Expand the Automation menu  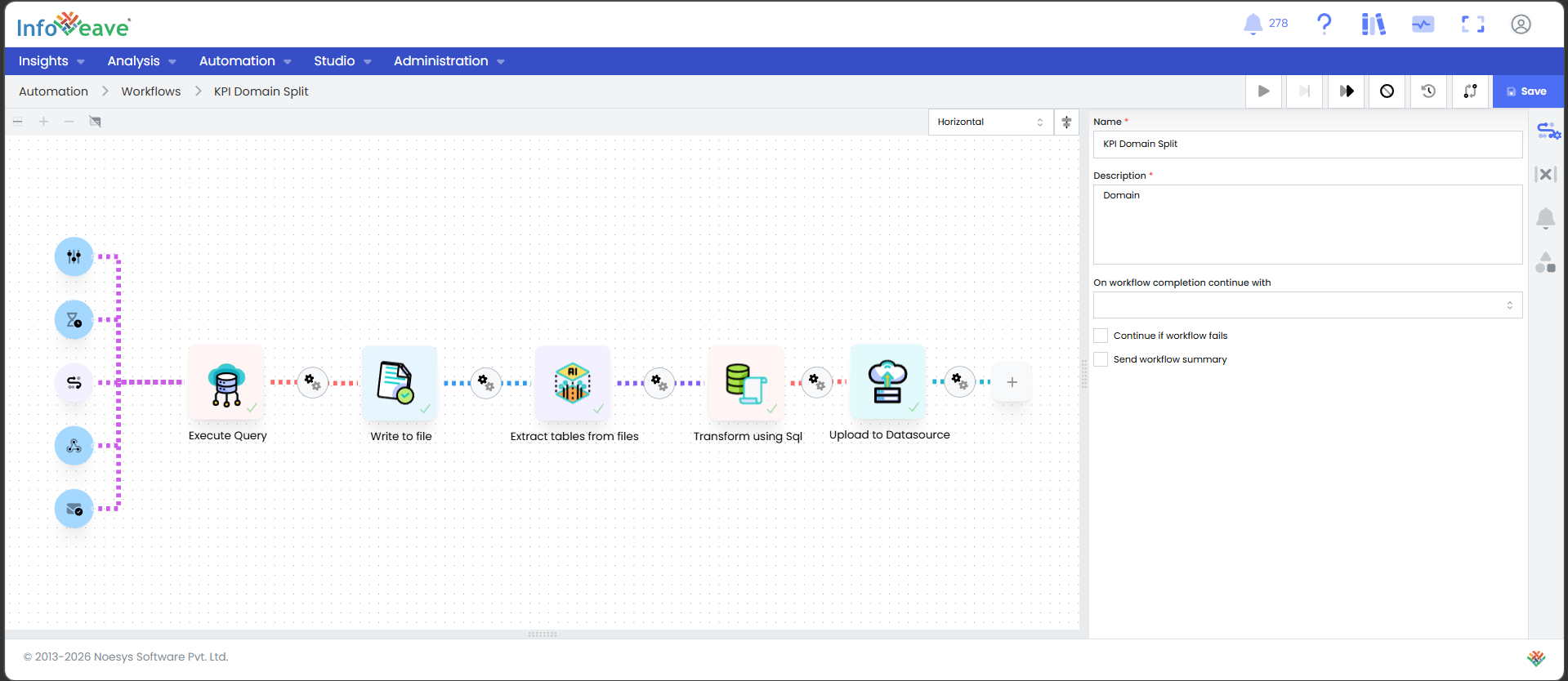point(245,61)
